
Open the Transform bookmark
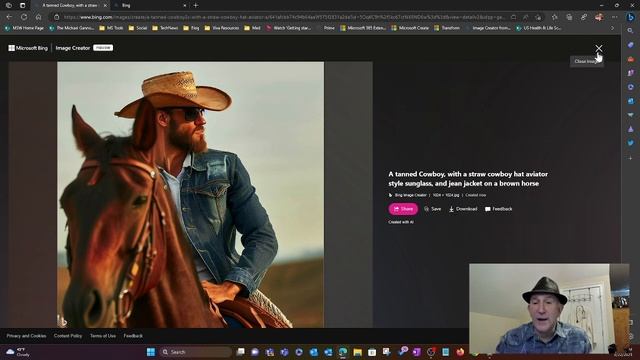point(447,28)
